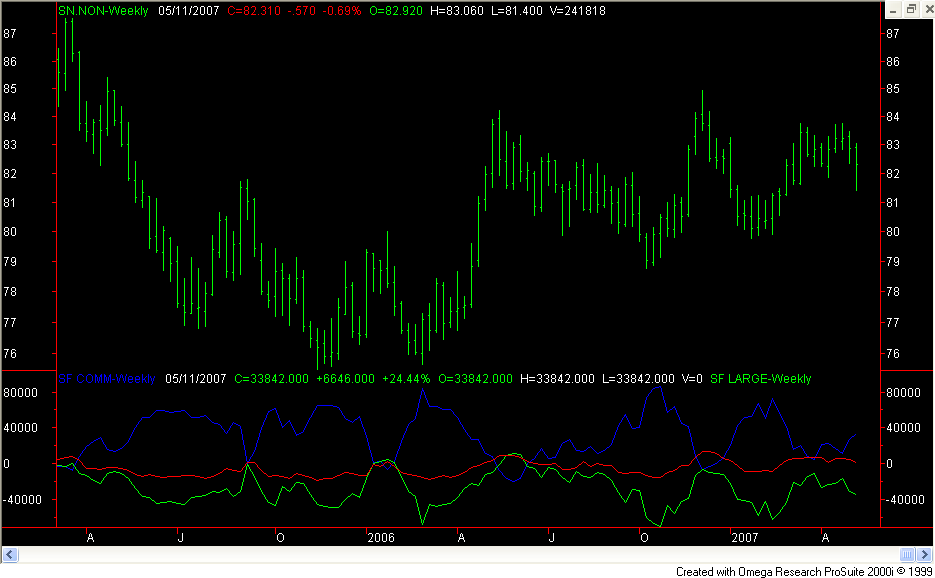Click the O=82.920 open value

coord(396,11)
